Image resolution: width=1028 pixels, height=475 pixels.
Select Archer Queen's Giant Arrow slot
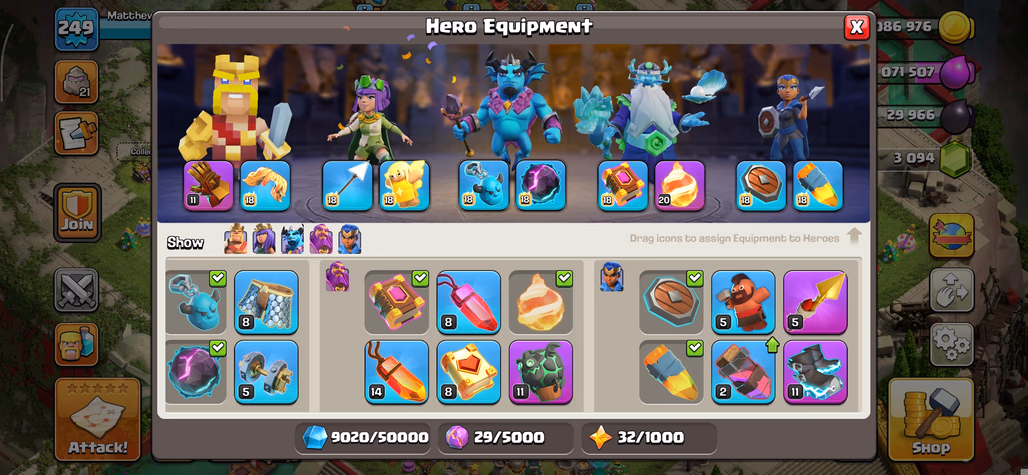pos(347,185)
